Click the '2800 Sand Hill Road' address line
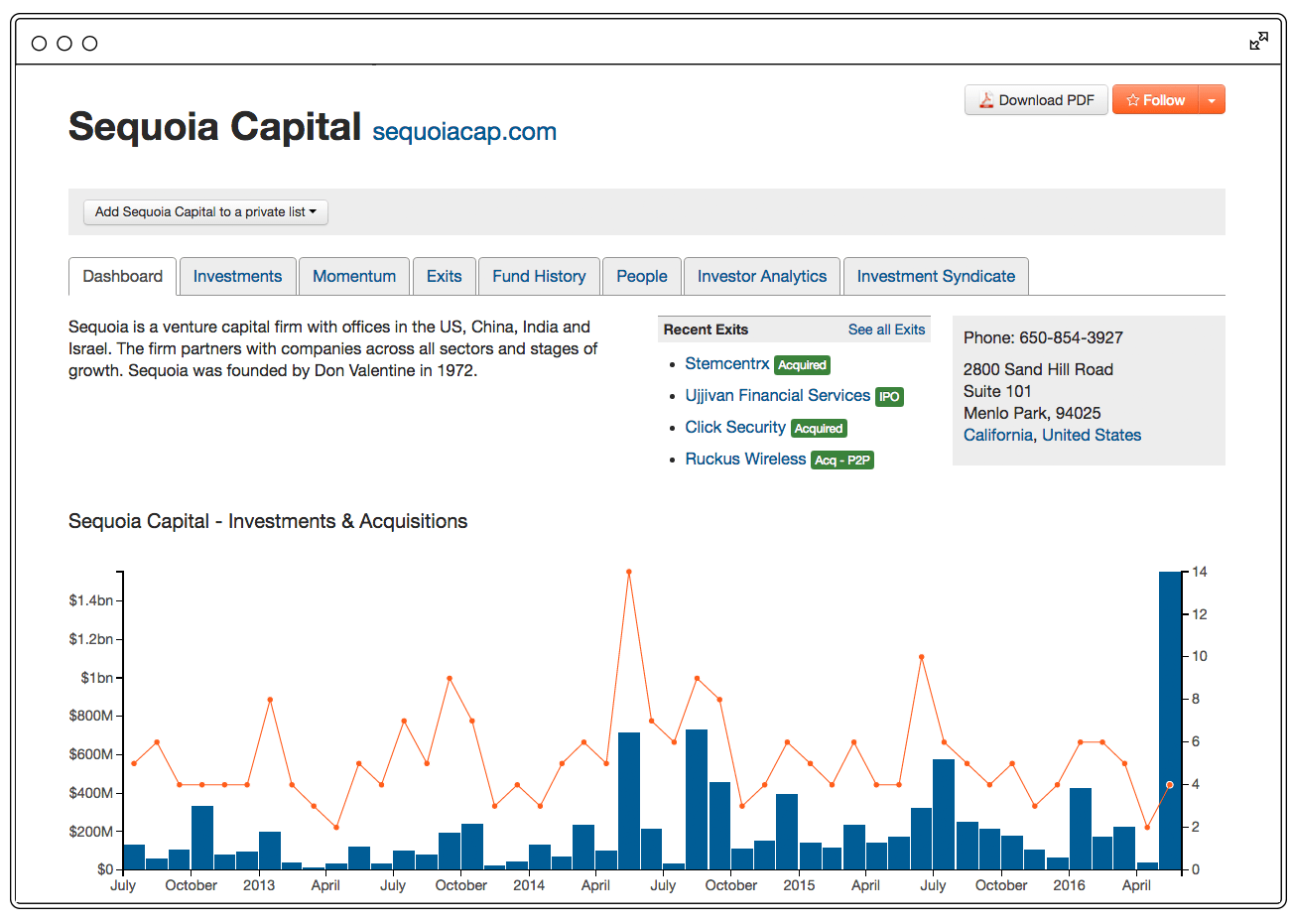1290x924 pixels. [x=1038, y=369]
